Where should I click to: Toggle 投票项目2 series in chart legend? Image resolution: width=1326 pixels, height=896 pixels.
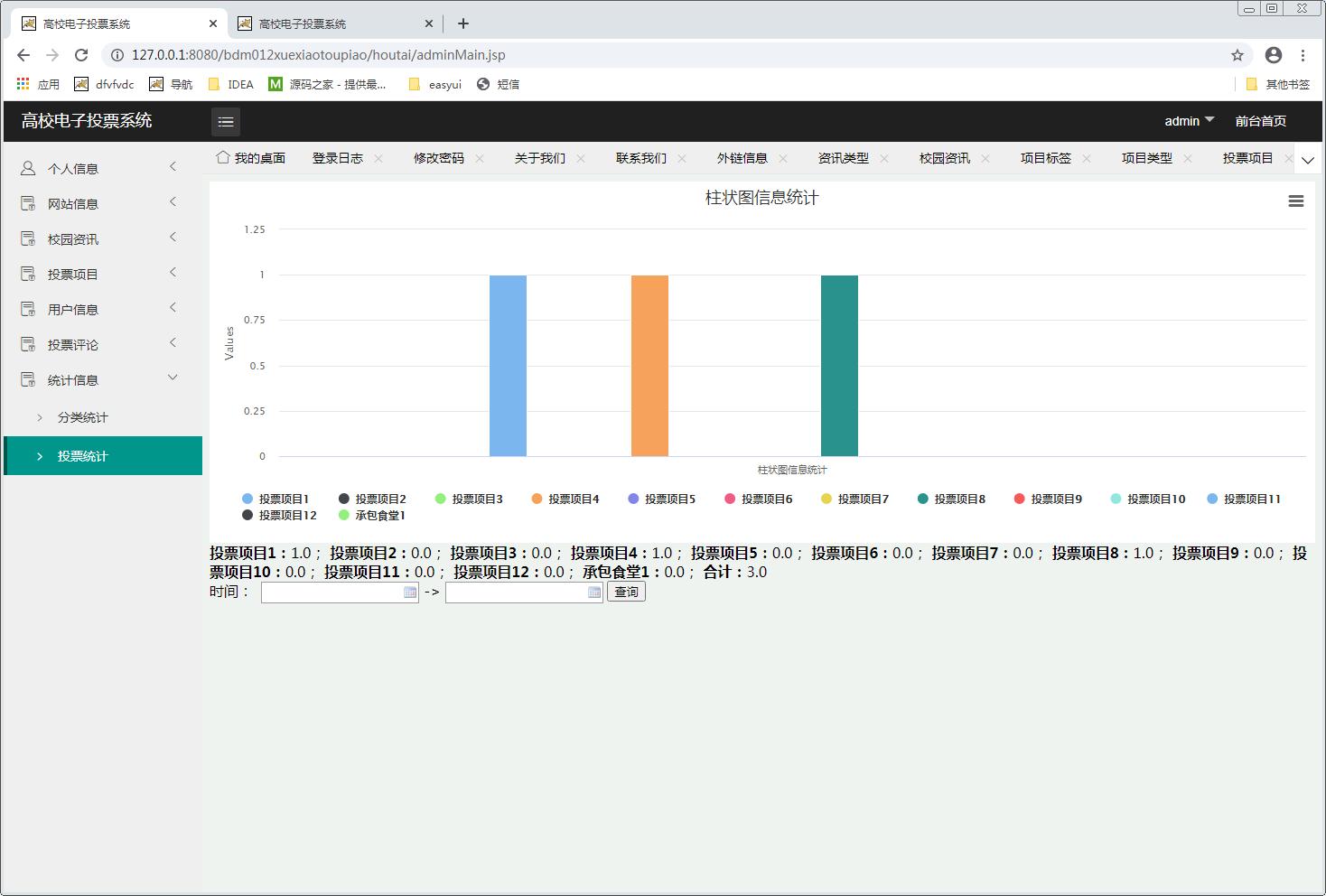pyautogui.click(x=372, y=499)
